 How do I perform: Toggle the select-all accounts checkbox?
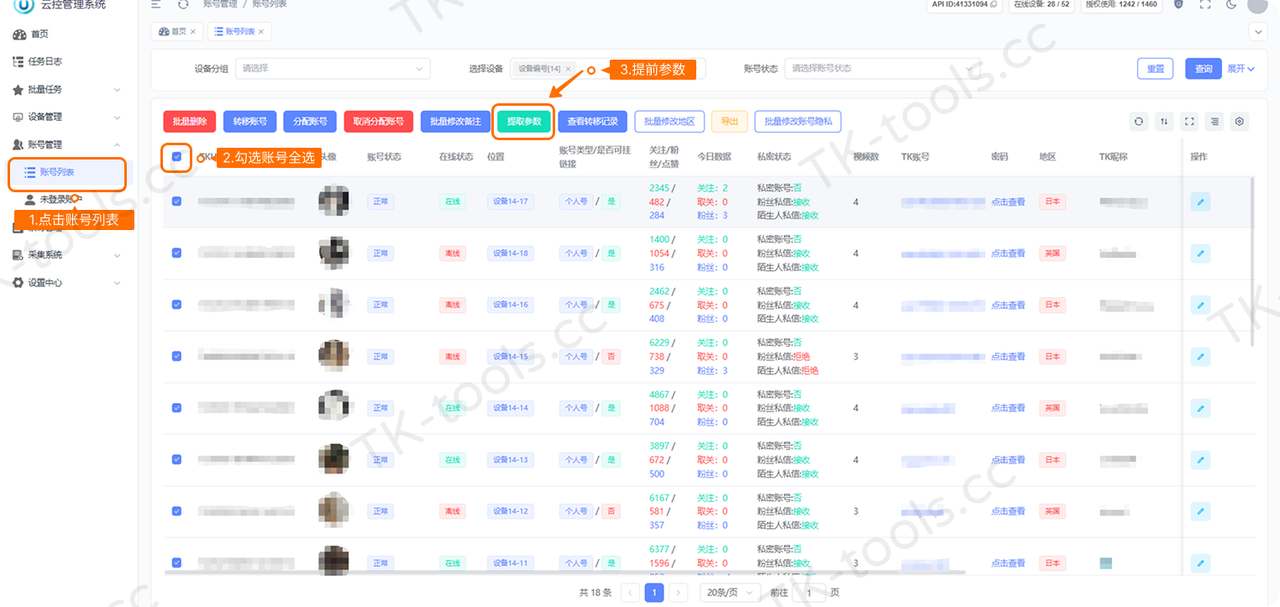pos(177,156)
